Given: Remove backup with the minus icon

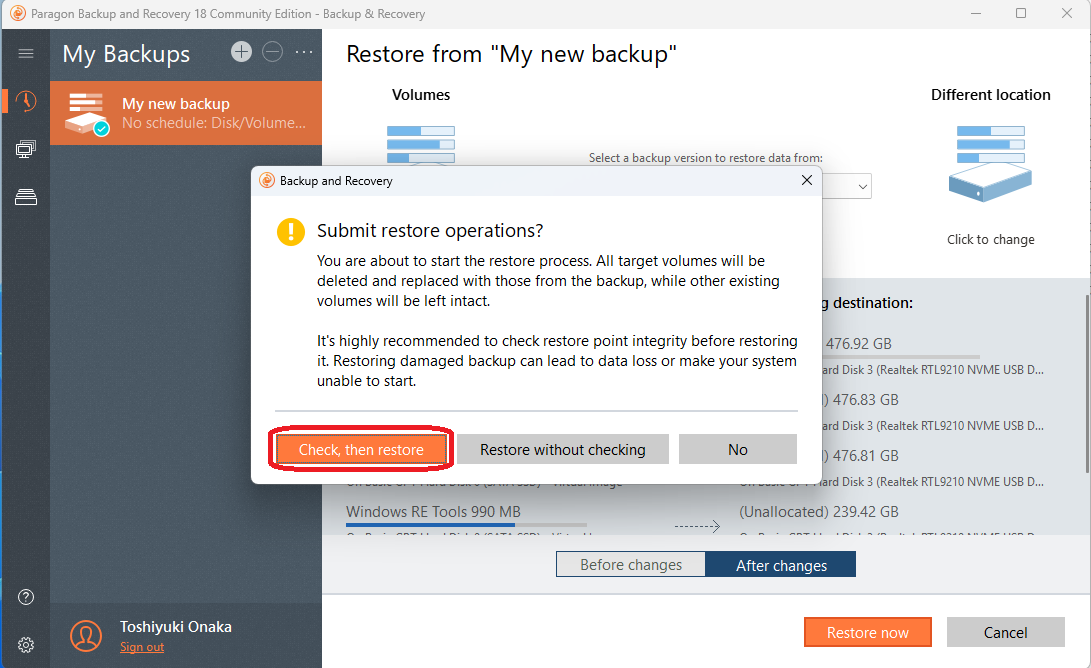Looking at the screenshot, I should pyautogui.click(x=273, y=51).
